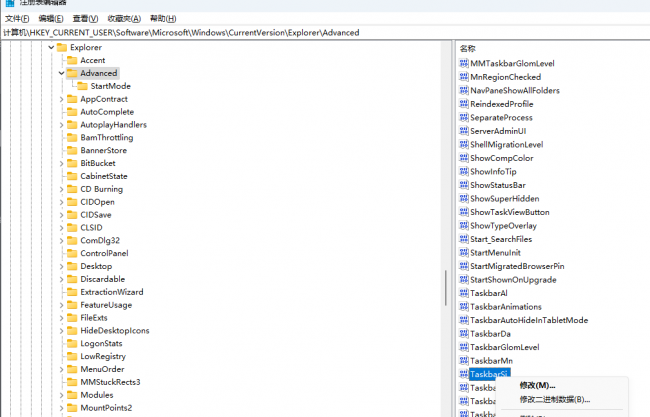This screenshot has height=417, width=650.
Task: Click the CabinetState folder icon
Action: 72,176
